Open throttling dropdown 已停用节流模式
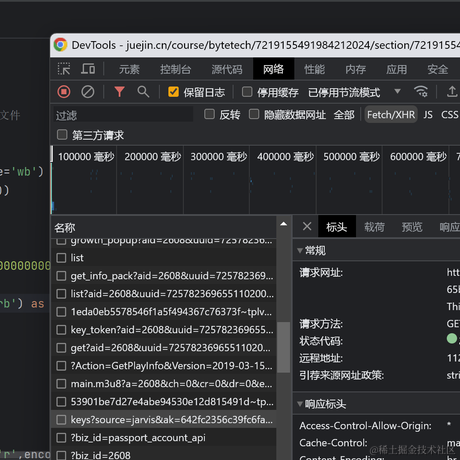 click(354, 92)
